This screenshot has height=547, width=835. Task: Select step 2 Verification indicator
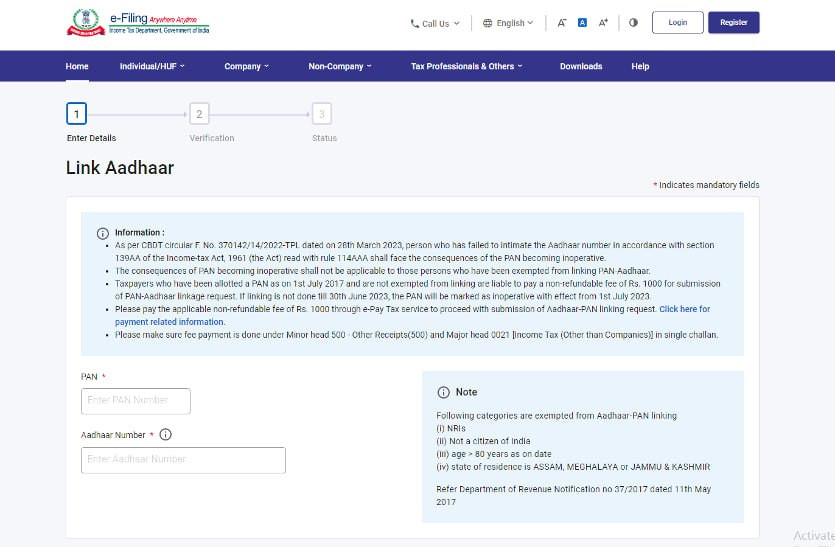tap(199, 114)
